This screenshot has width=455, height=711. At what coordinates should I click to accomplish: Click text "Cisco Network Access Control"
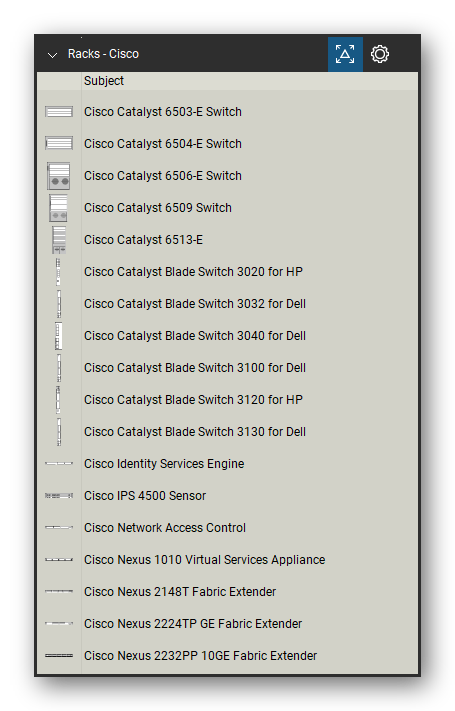tap(165, 528)
